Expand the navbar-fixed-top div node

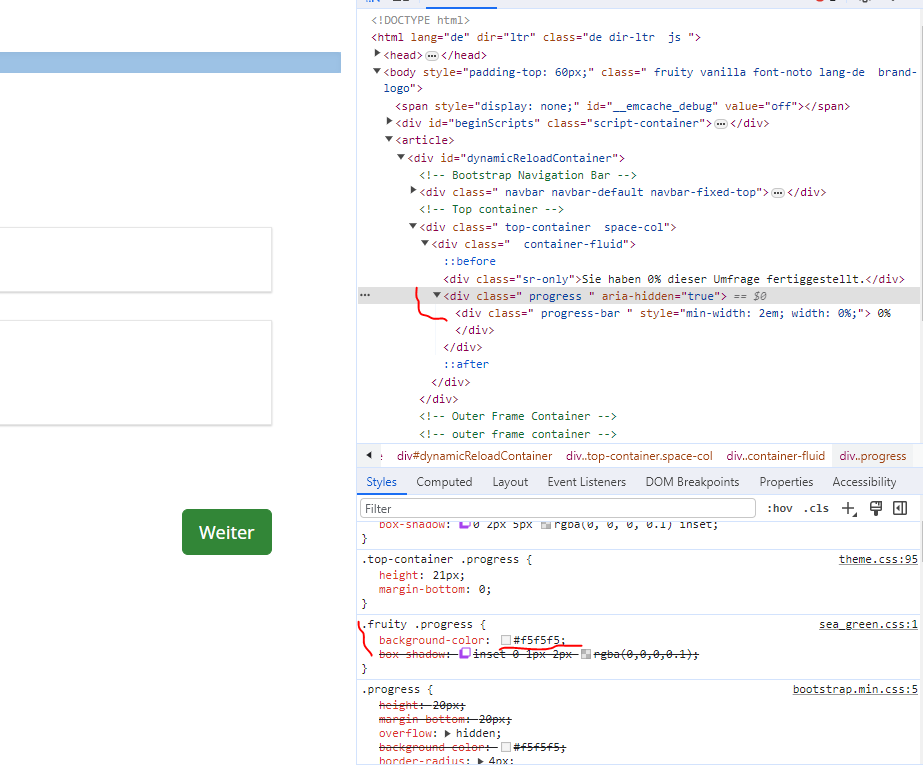(x=413, y=190)
